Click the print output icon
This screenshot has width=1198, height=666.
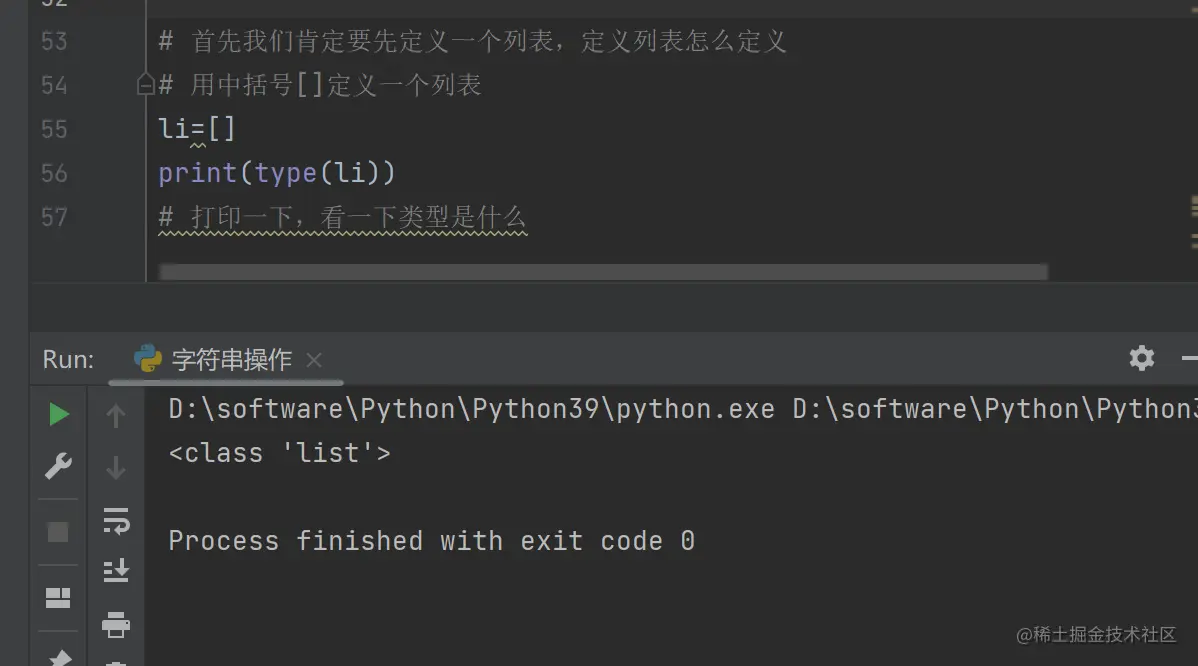coord(116,625)
